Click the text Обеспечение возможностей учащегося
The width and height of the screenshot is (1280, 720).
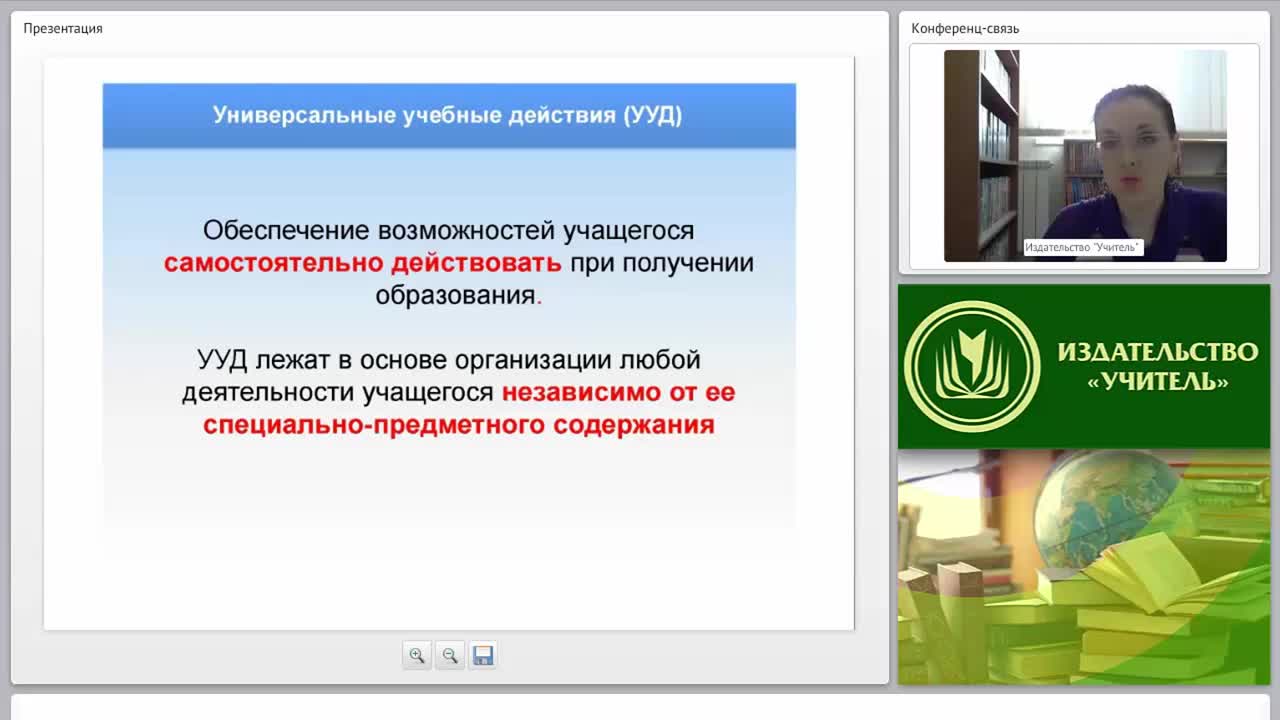pyautogui.click(x=448, y=231)
